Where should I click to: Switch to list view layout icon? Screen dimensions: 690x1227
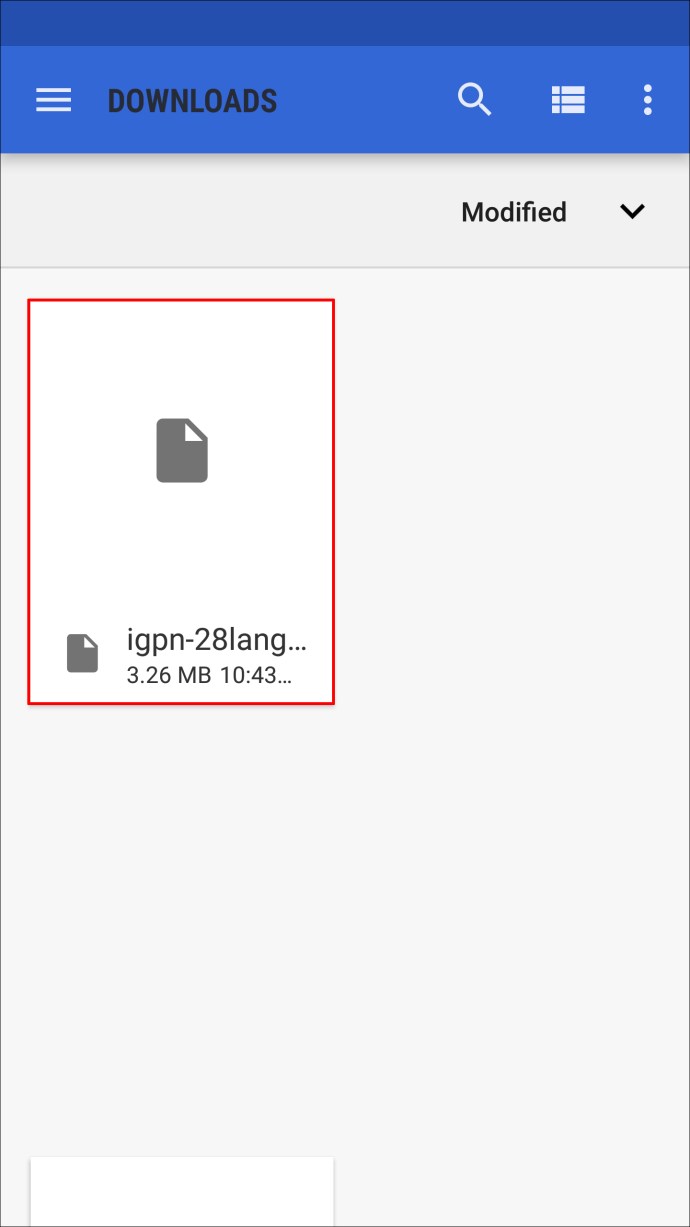[568, 100]
